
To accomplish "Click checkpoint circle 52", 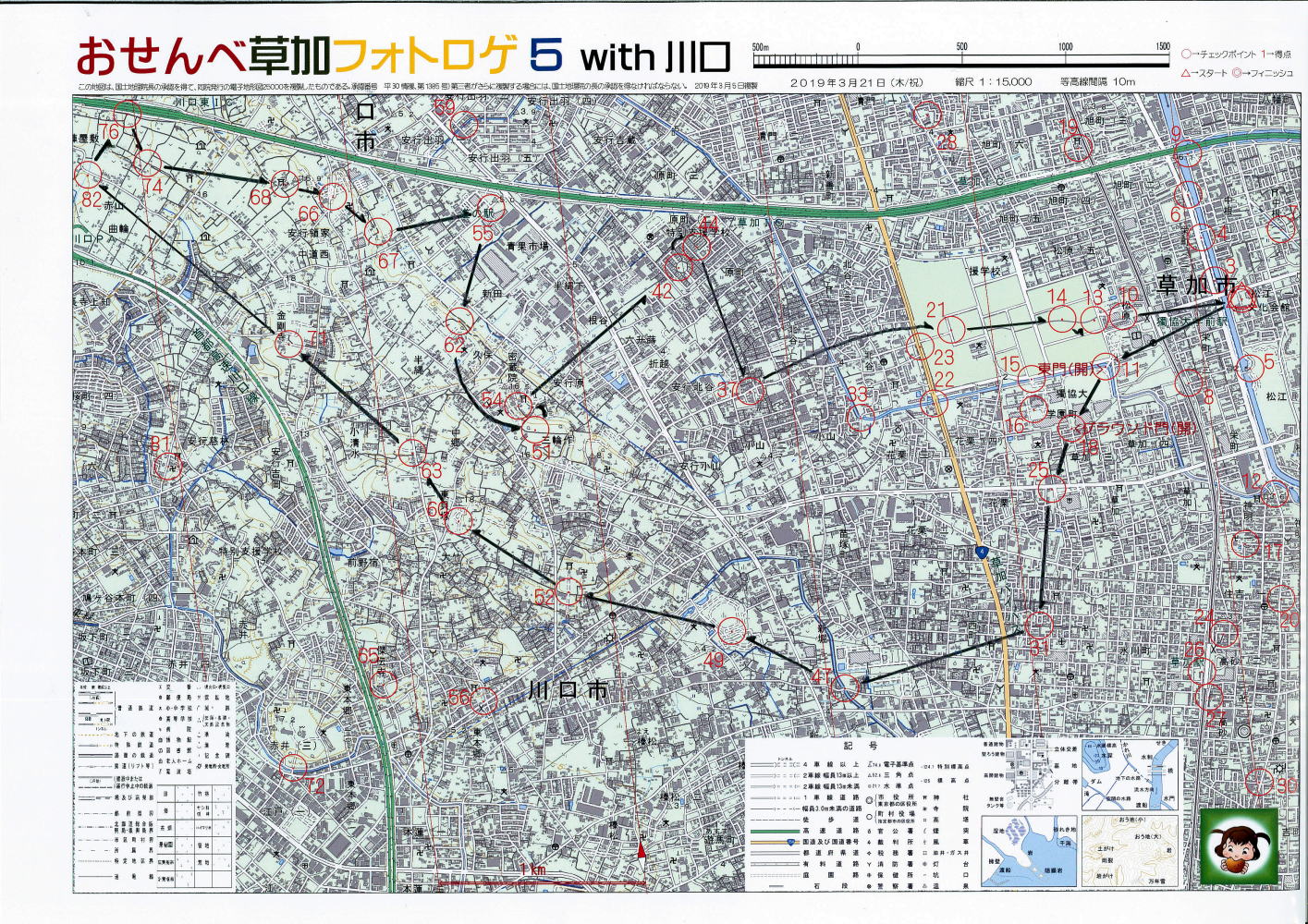I will pyautogui.click(x=568, y=591).
